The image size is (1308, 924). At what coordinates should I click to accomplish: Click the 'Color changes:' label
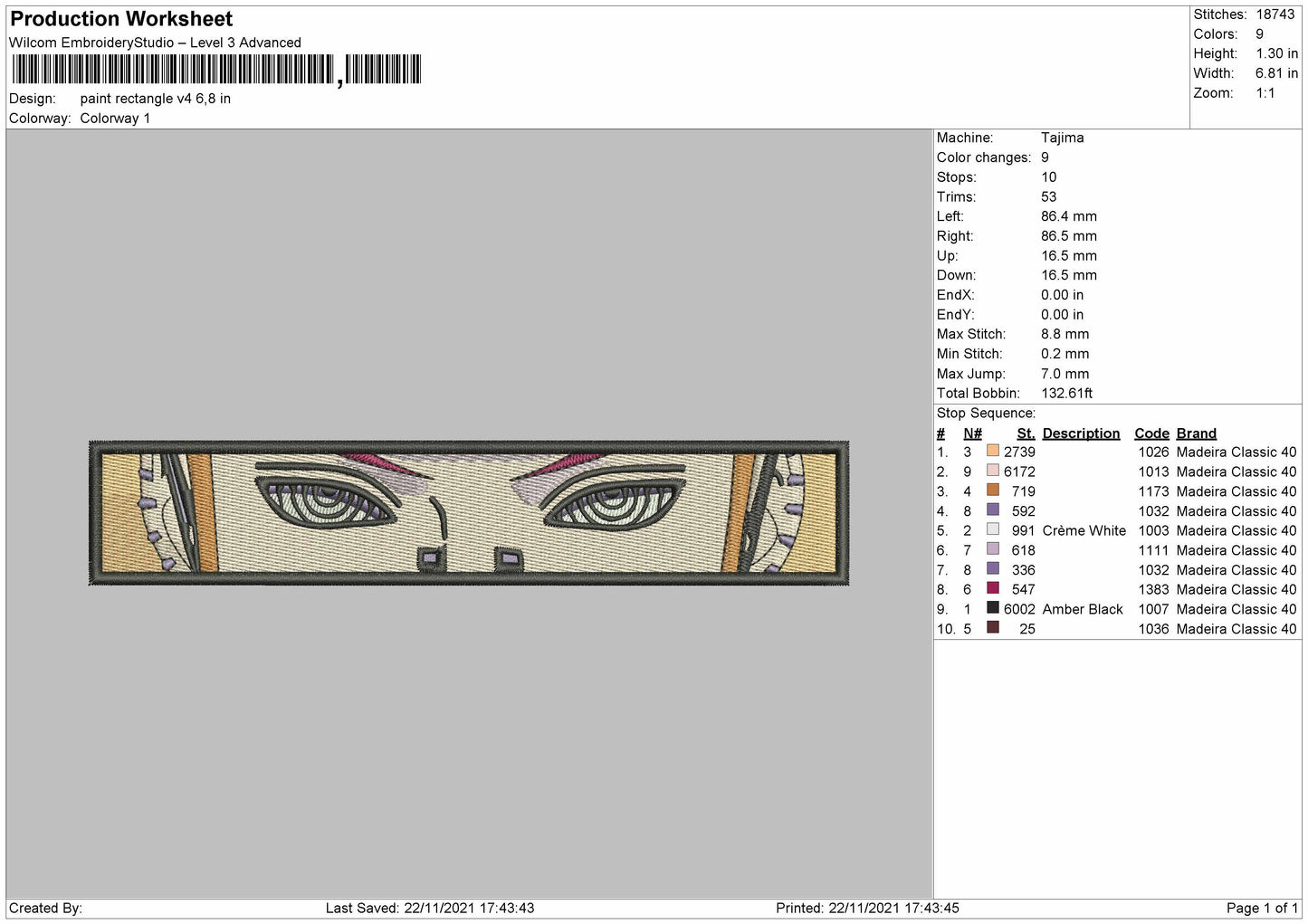coord(984,157)
